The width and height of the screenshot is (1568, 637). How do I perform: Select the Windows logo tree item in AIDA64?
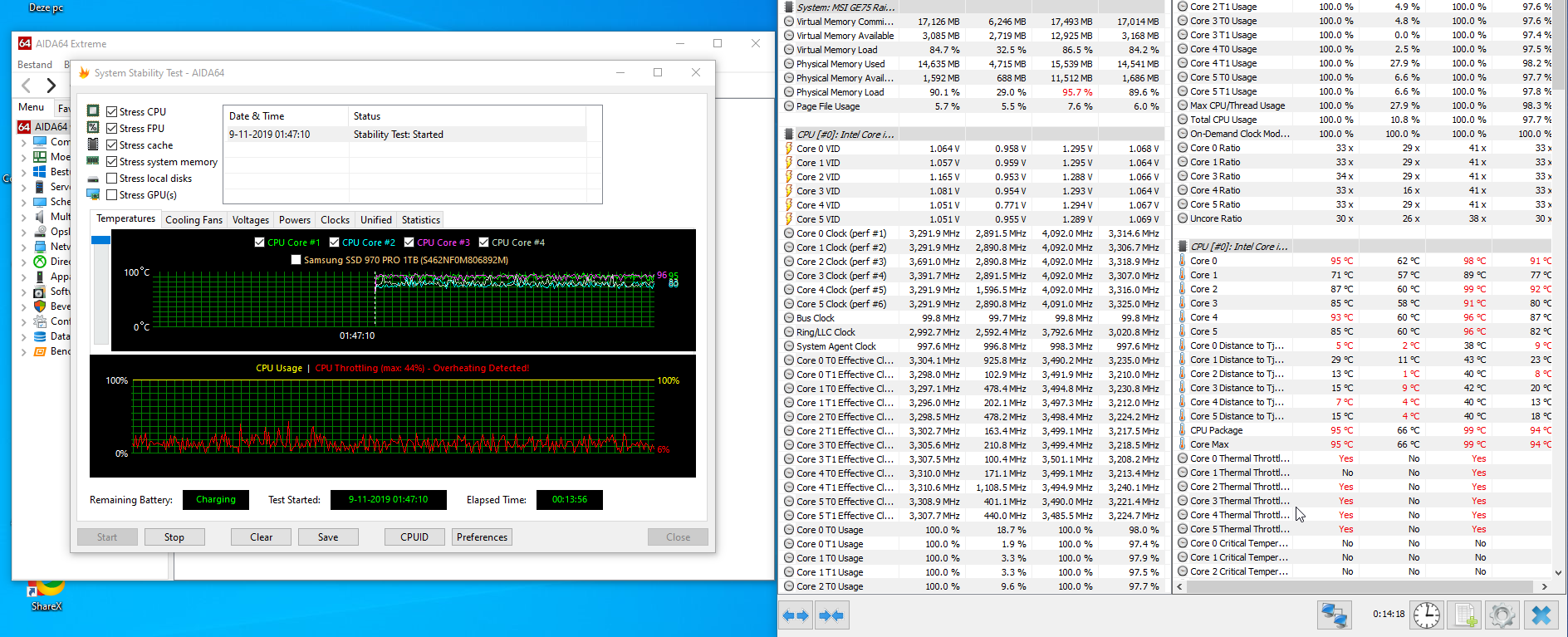[39, 171]
